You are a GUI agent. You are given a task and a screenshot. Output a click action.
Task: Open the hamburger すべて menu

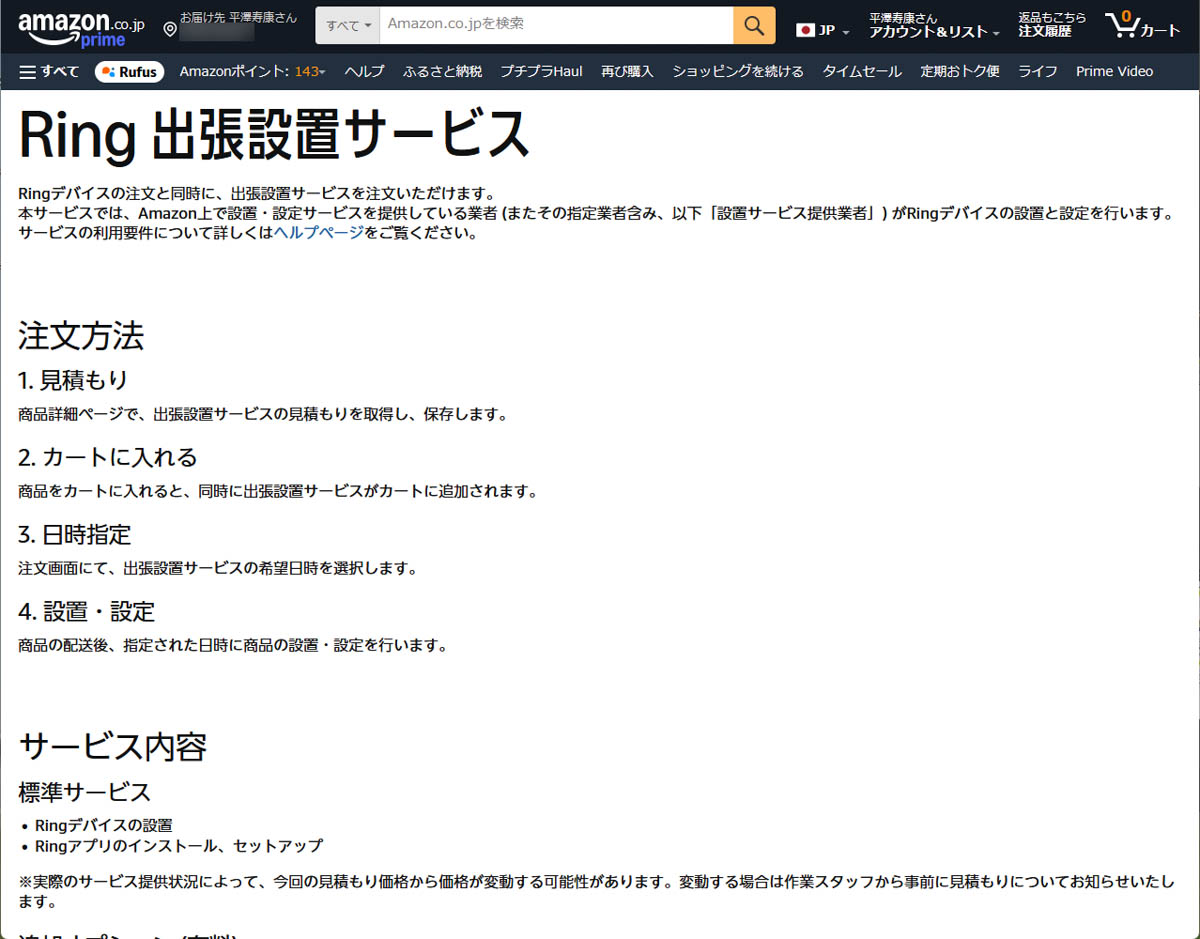[x=49, y=71]
